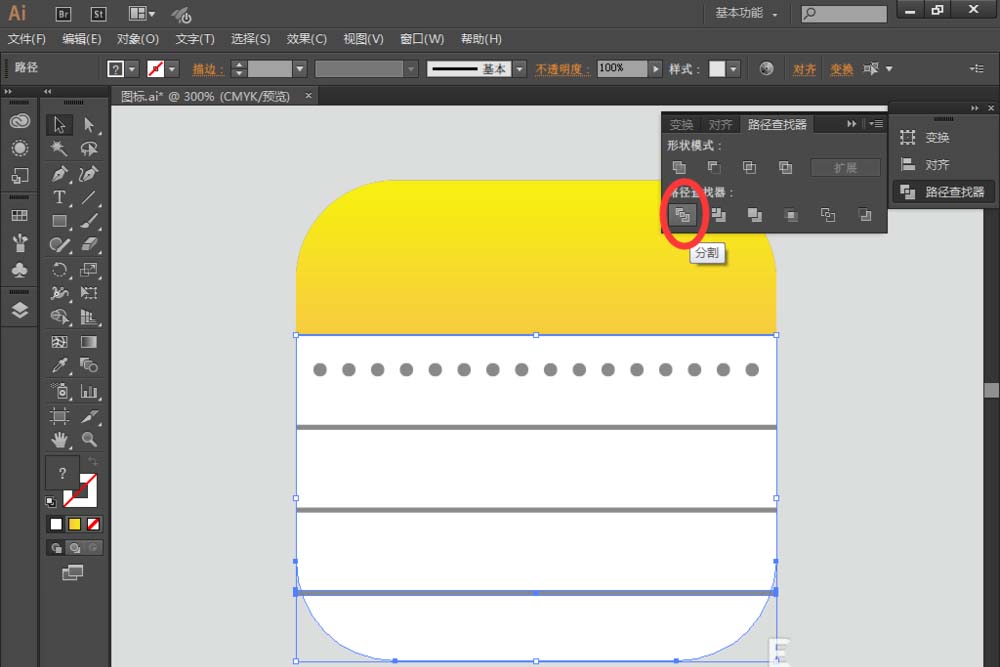Viewport: 1000px width, 667px height.
Task: Open fill color dropdown in control bar
Action: (x=132, y=68)
